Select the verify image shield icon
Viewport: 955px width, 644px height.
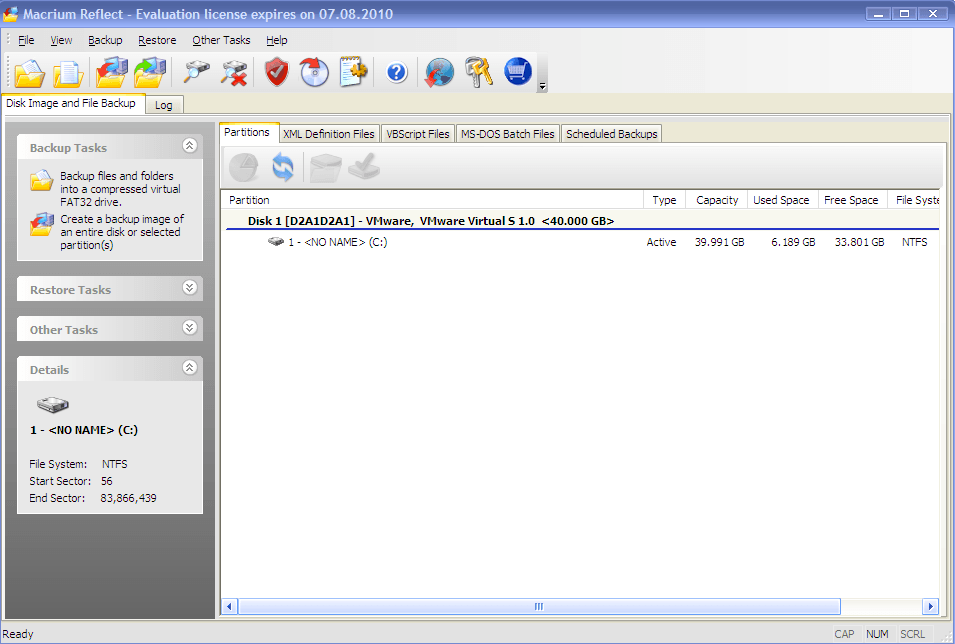coord(276,72)
